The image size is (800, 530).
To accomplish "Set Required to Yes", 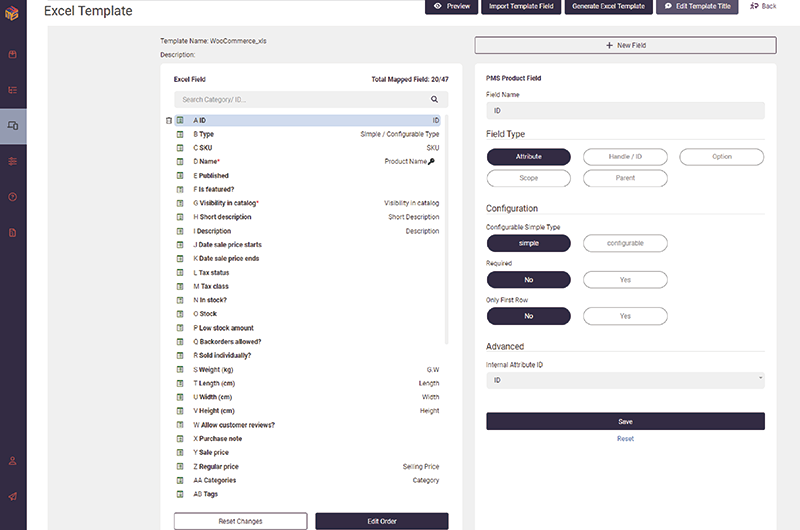I will point(625,280).
